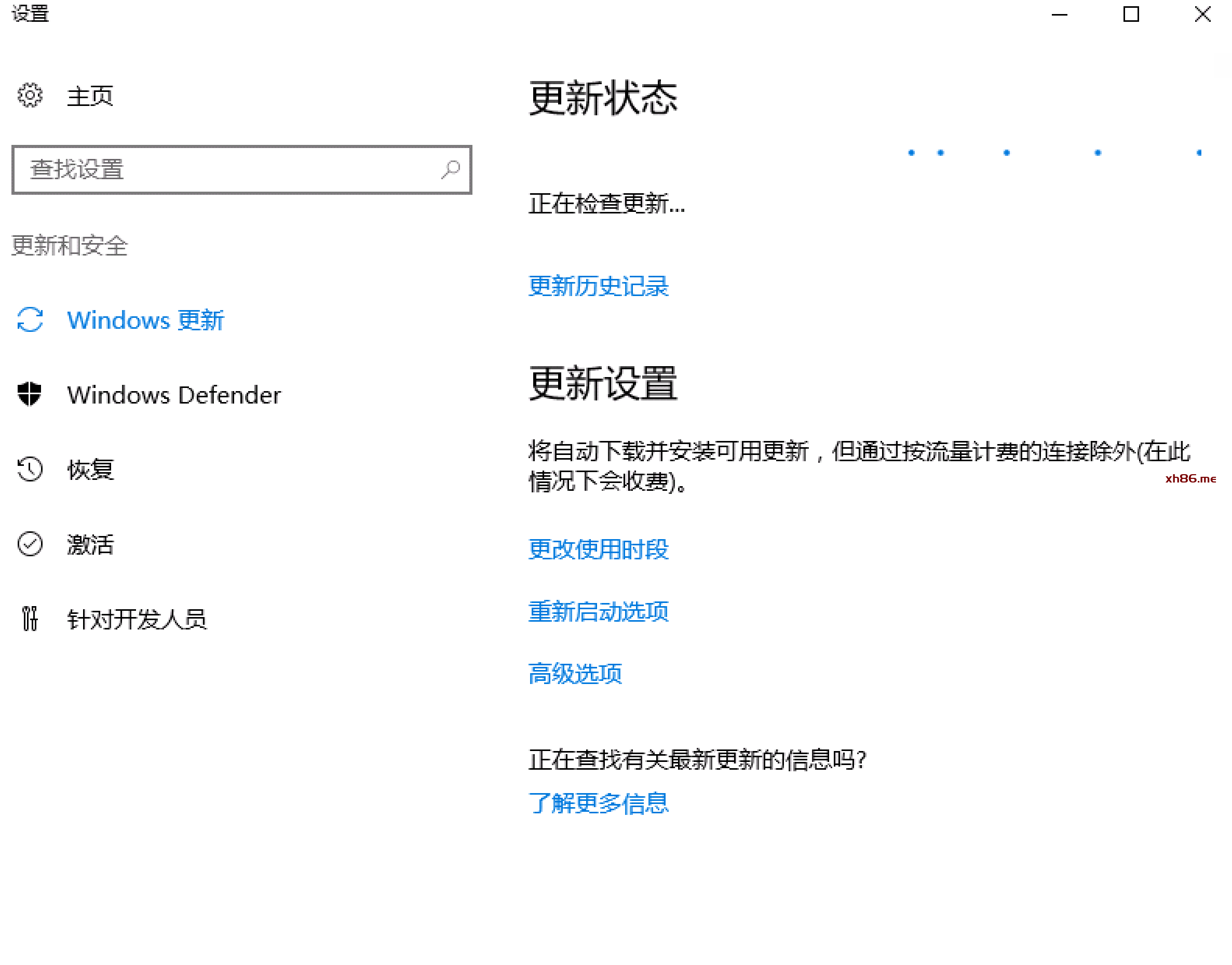Viewport: 1232px width, 965px height.
Task: Click the Home gear icon
Action: [x=30, y=96]
